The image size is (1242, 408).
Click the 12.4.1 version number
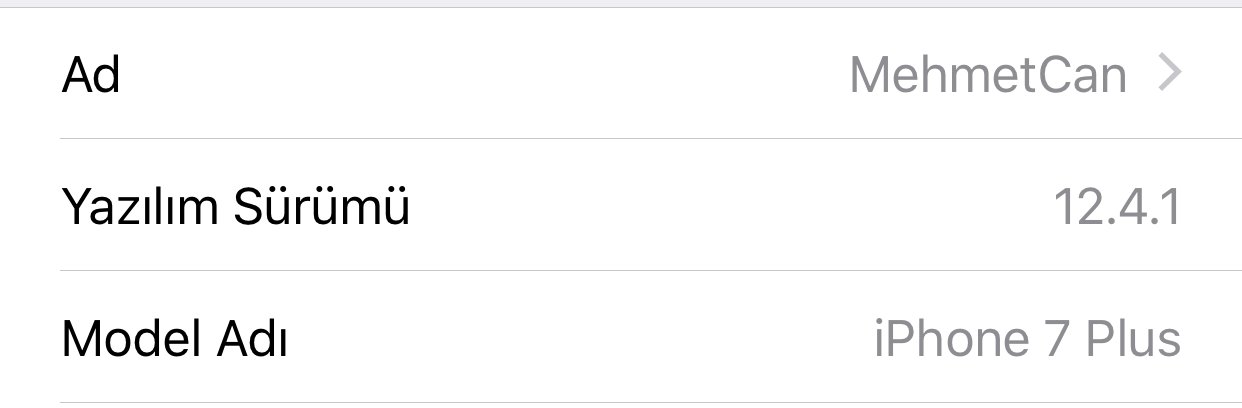click(x=1116, y=207)
